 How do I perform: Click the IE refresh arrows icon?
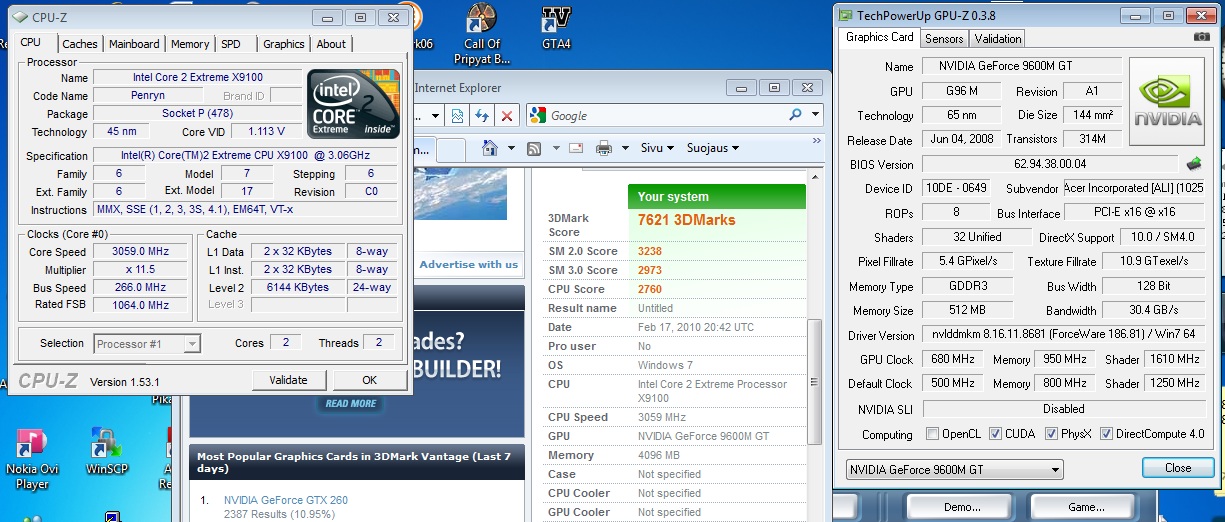pos(482,116)
